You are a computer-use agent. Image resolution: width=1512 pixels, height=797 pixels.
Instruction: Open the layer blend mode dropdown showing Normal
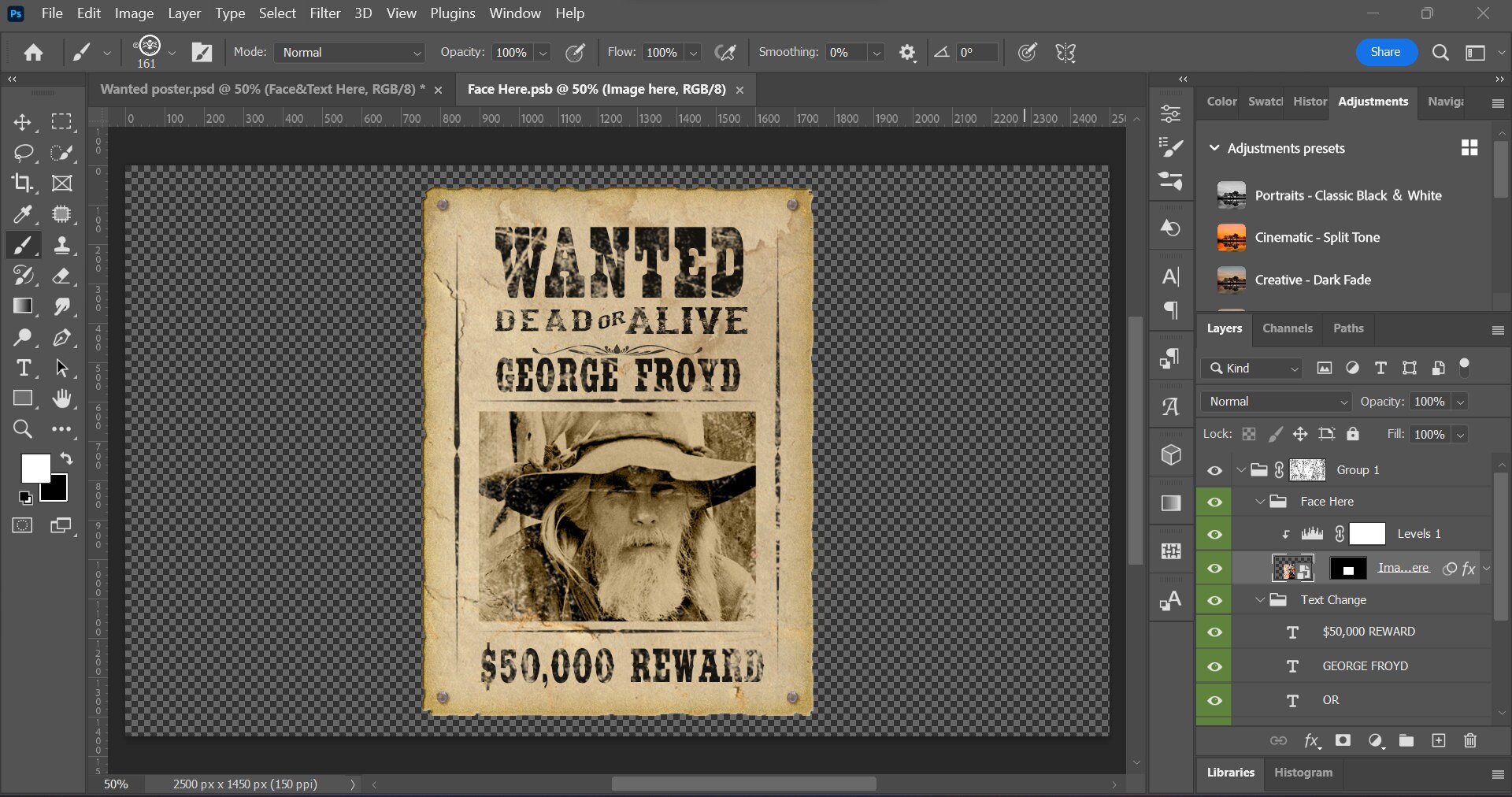point(1274,402)
